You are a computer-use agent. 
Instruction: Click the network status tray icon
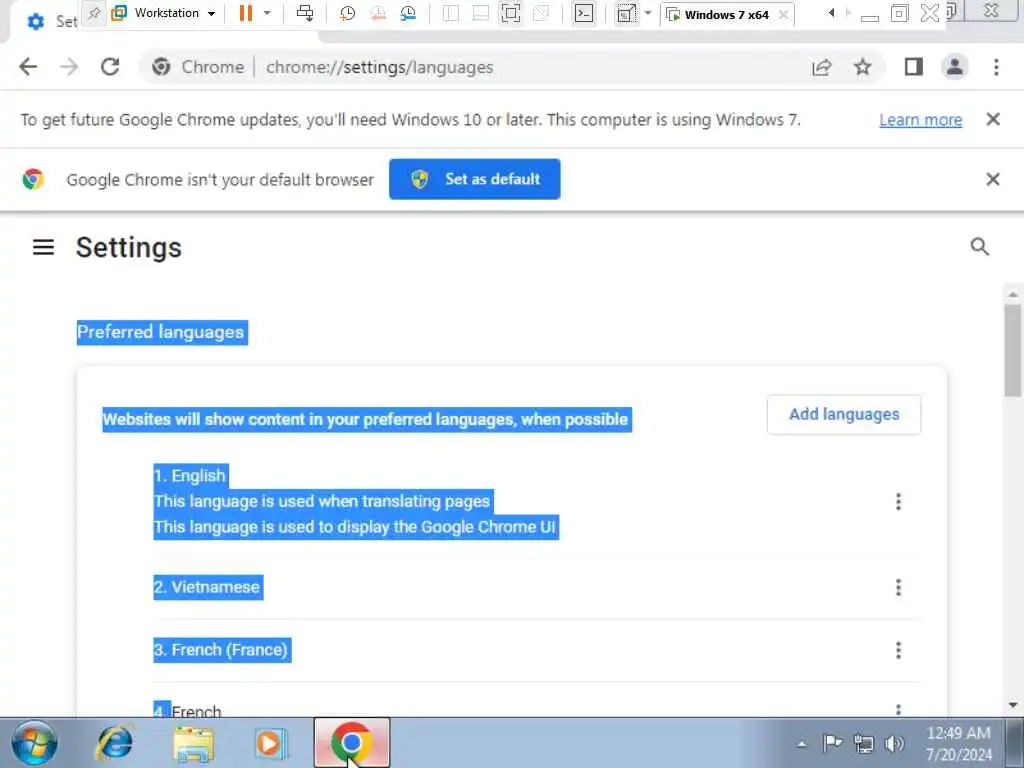pyautogui.click(x=864, y=743)
